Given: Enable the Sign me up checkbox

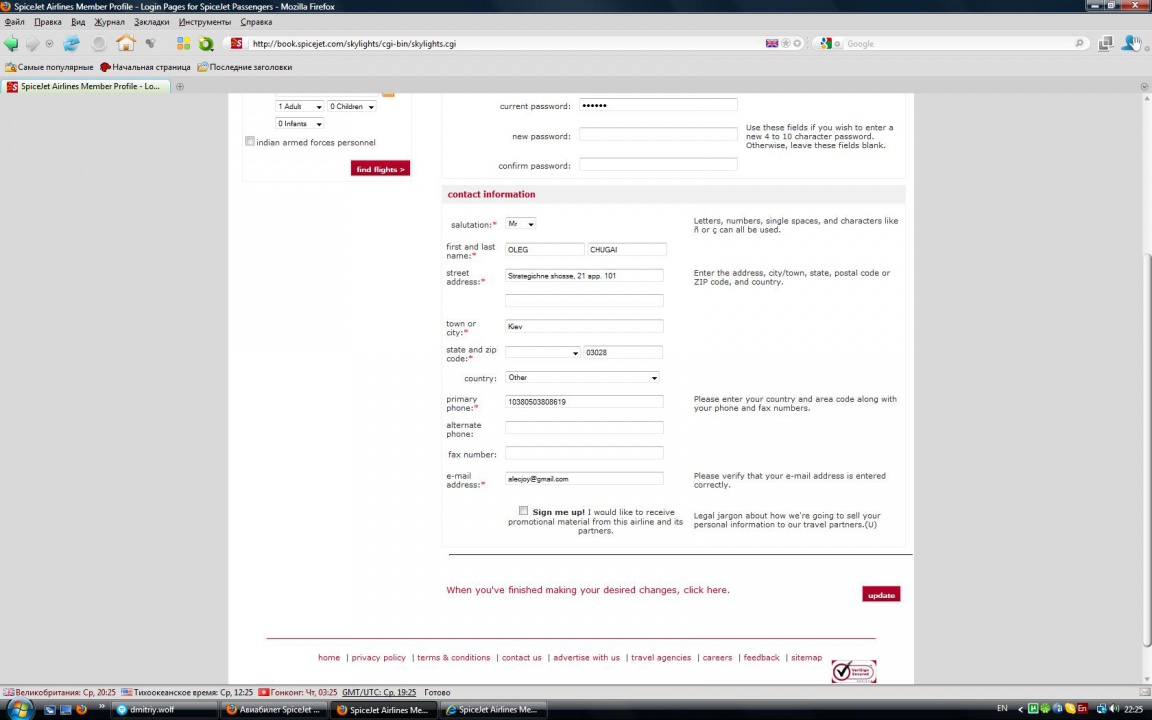Looking at the screenshot, I should pos(523,511).
